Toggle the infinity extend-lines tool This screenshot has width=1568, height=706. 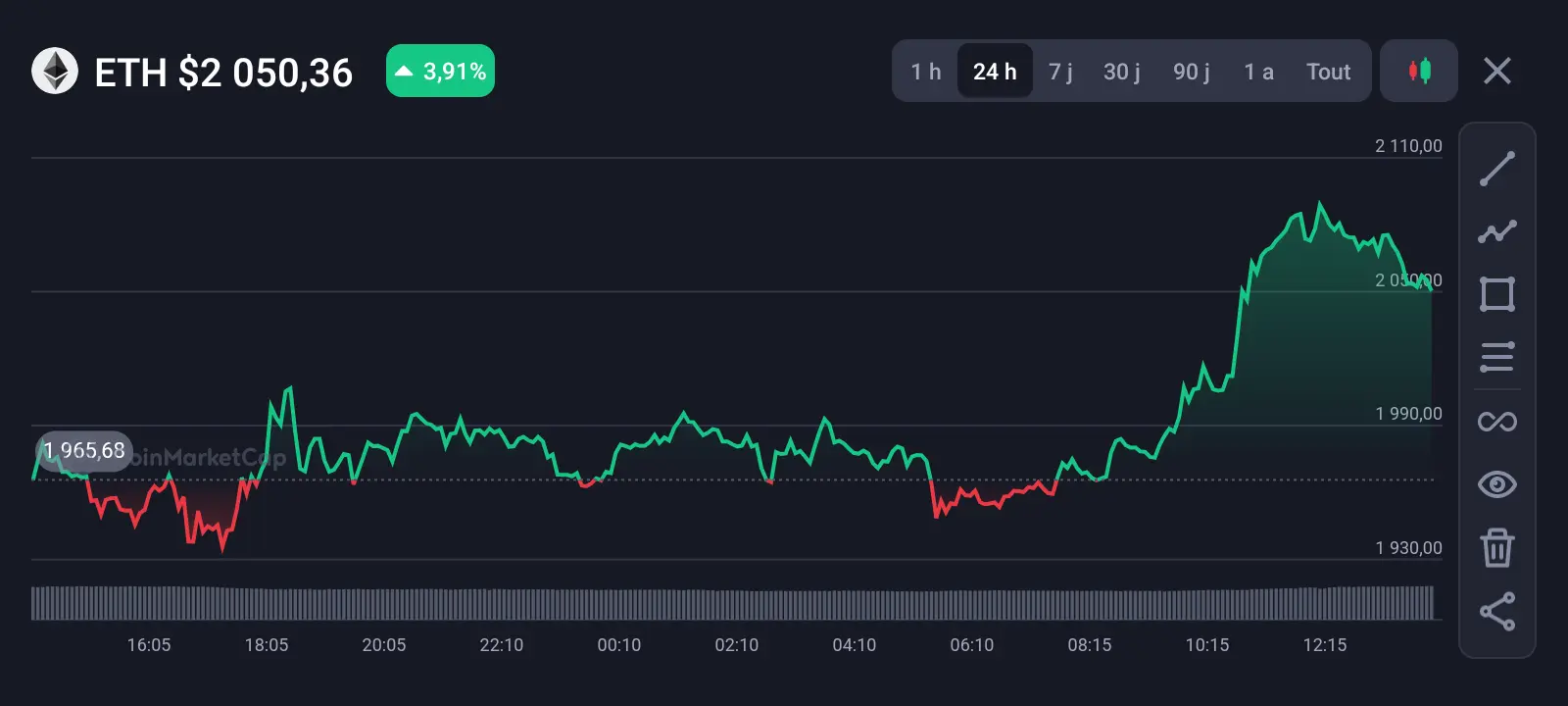click(x=1497, y=422)
